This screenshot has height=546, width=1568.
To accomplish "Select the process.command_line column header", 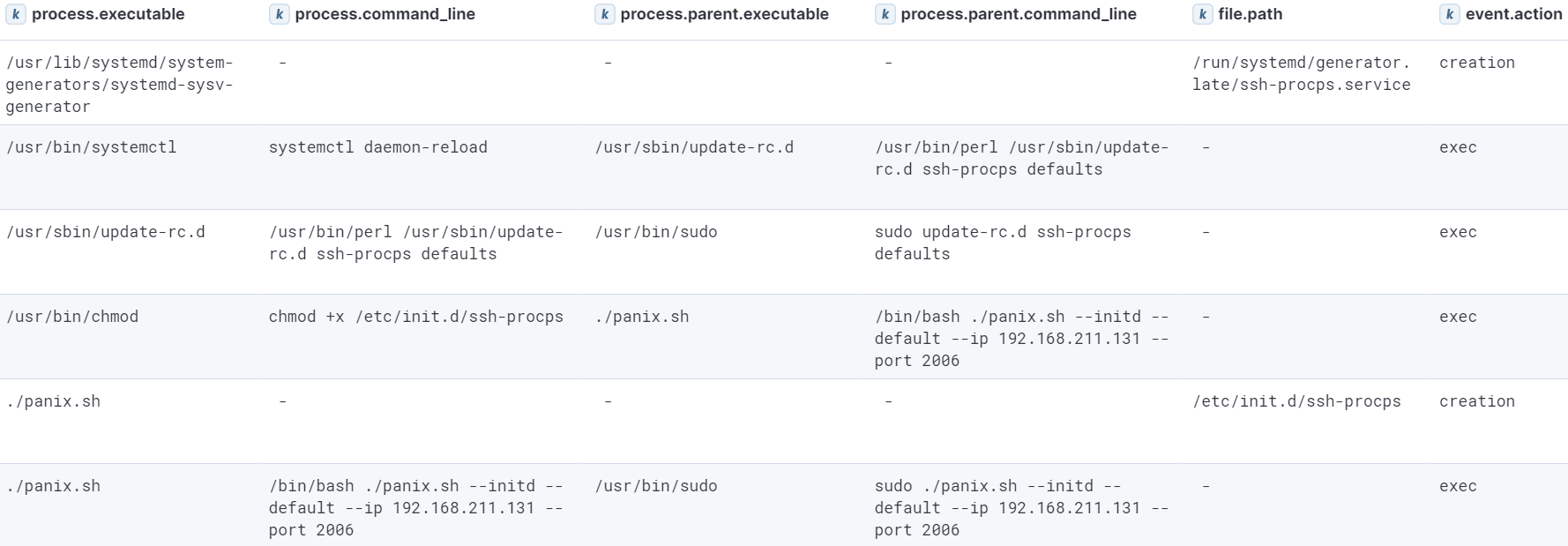I will (385, 14).
